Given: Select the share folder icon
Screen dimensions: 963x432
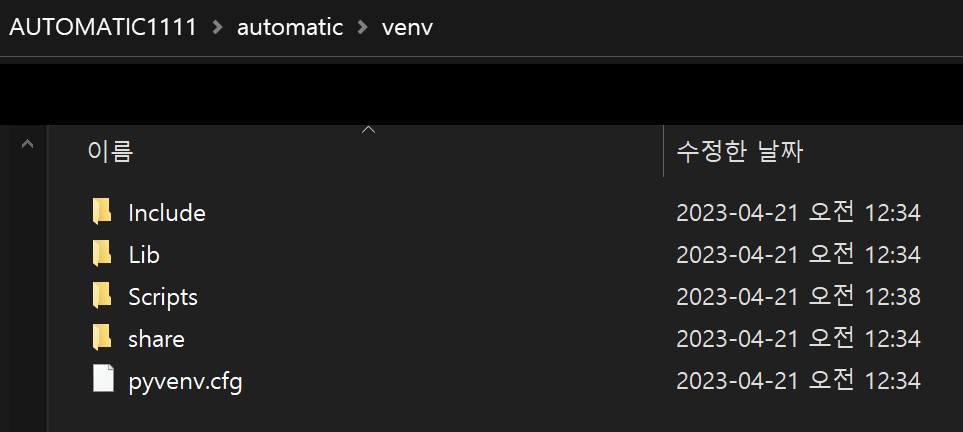Looking at the screenshot, I should tap(102, 338).
